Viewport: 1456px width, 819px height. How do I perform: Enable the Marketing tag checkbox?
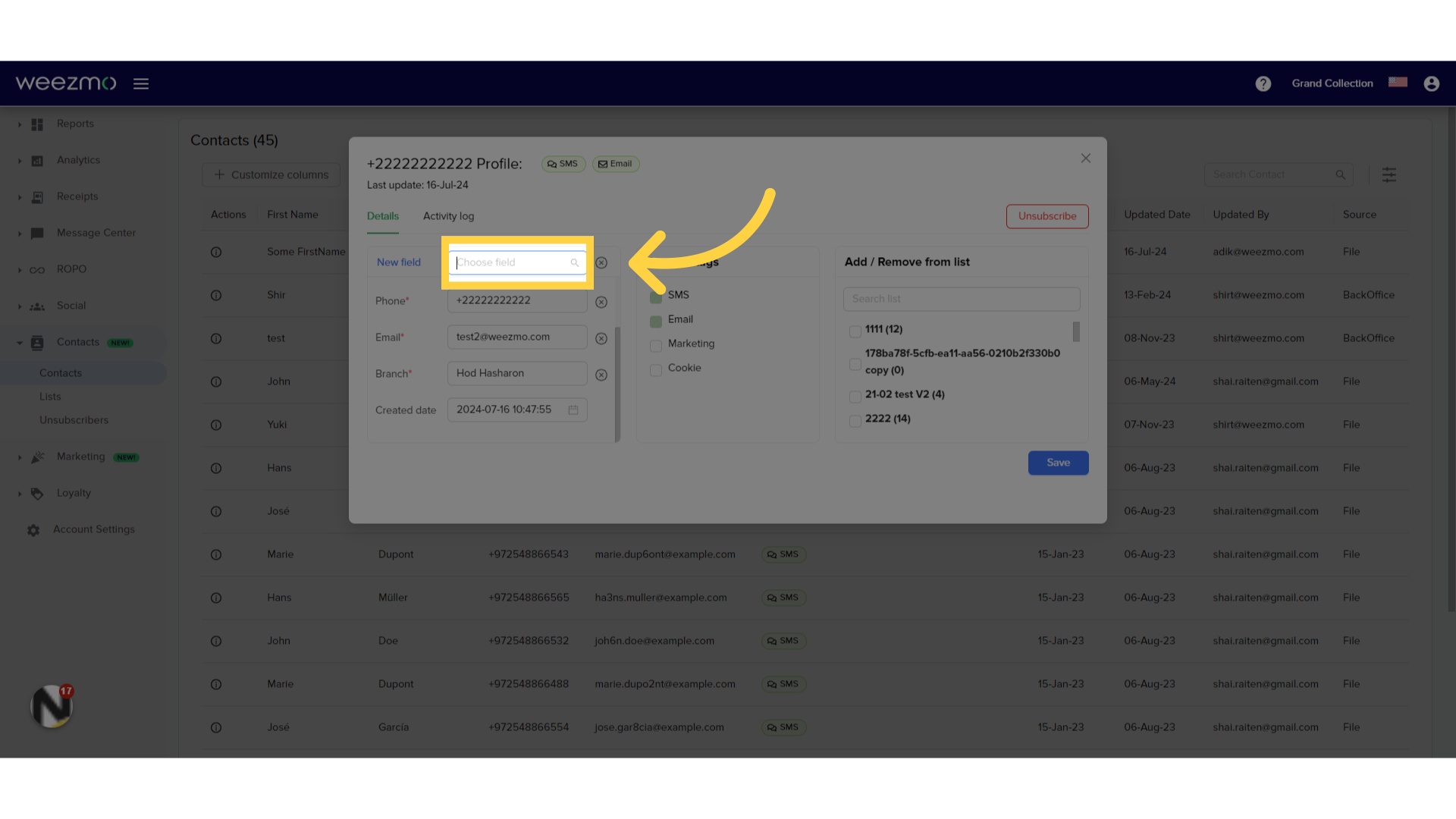click(656, 346)
